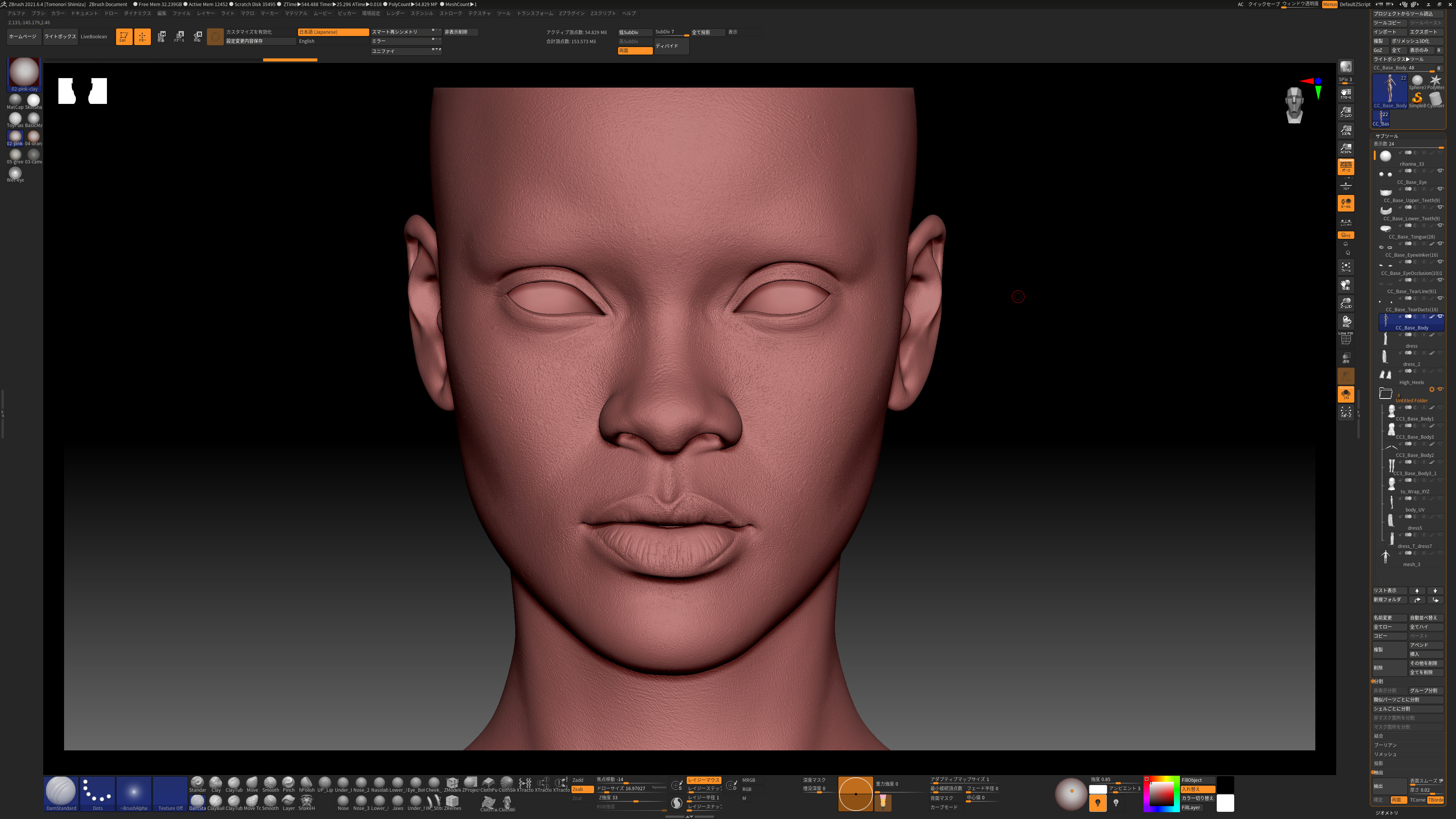Choose the hPolish brush

coord(306,784)
